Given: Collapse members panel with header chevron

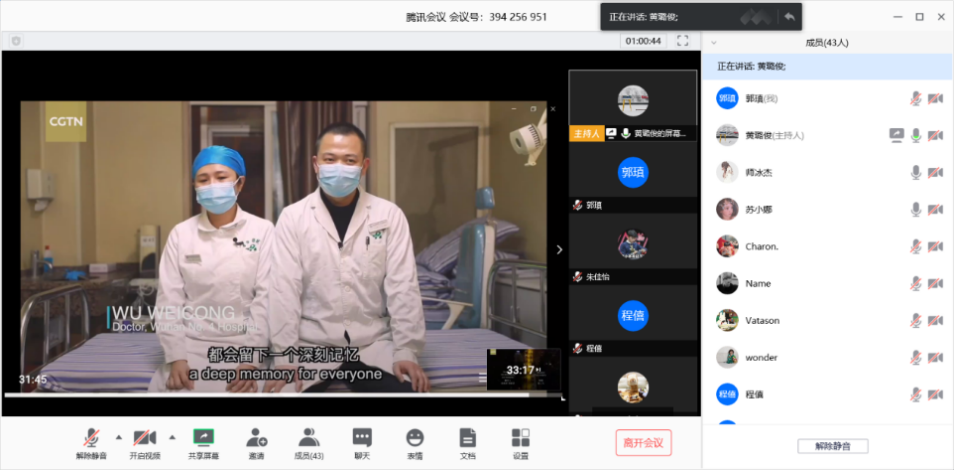Looking at the screenshot, I should point(714,43).
